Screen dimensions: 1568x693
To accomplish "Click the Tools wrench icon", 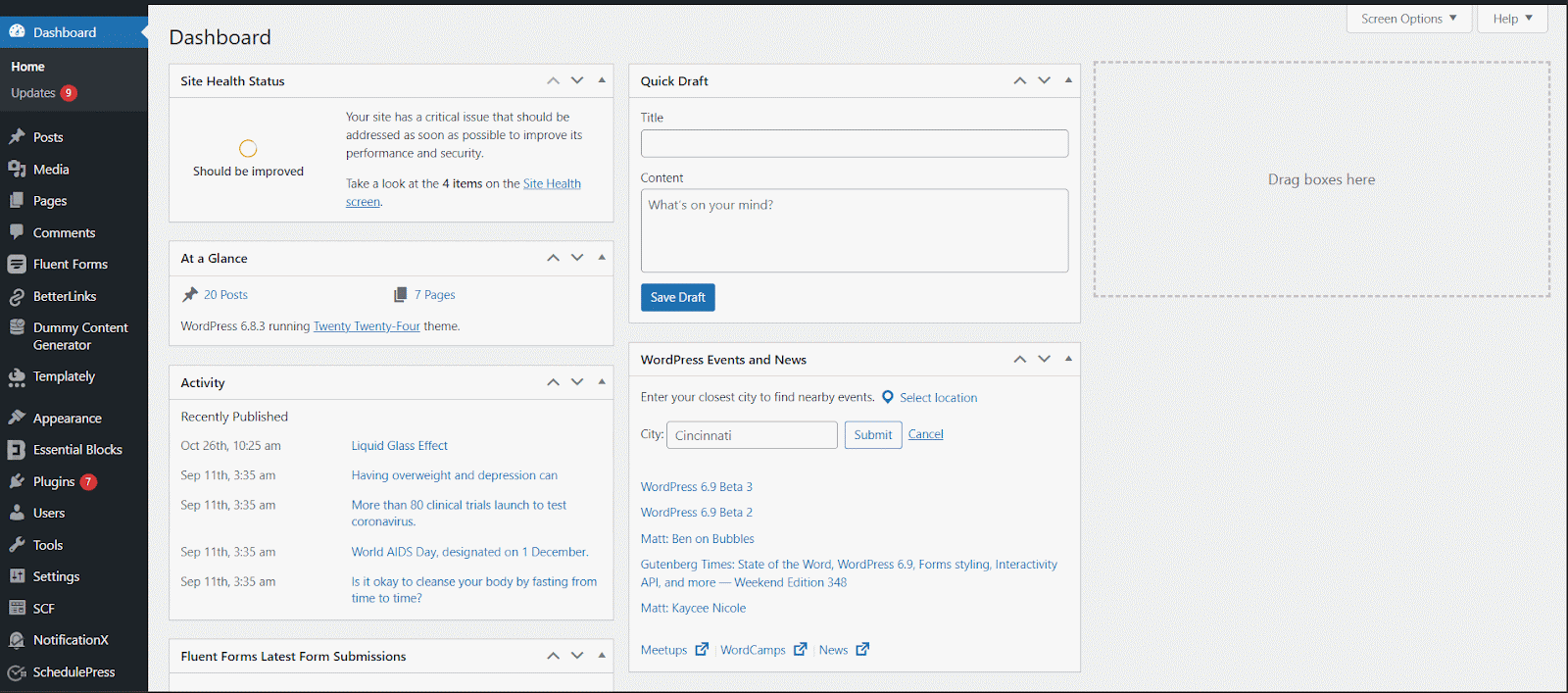I will 17,545.
